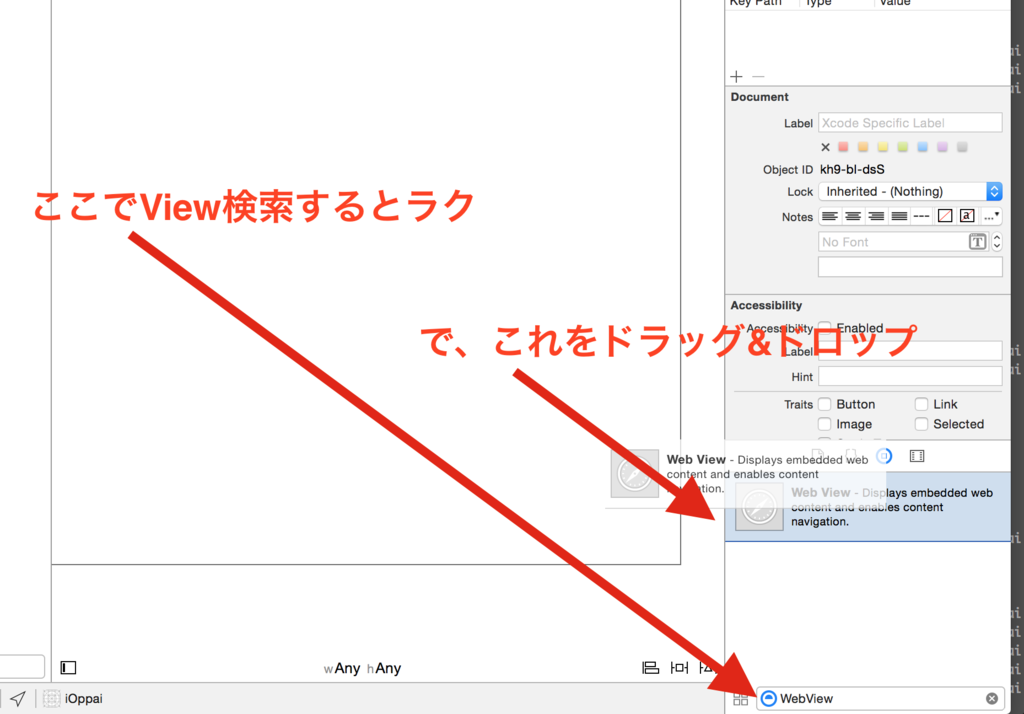Center-align the notes text
This screenshot has height=714, width=1024.
(853, 216)
